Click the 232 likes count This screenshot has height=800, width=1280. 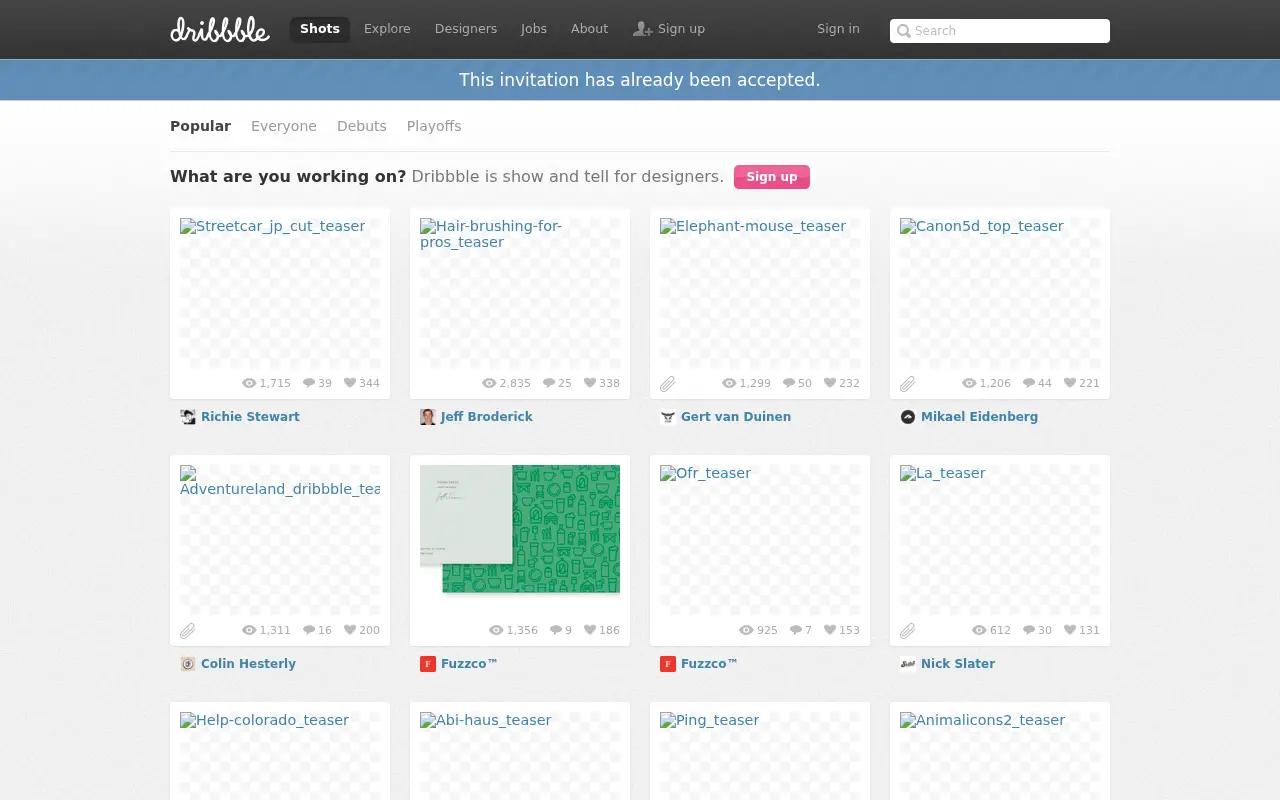pyautogui.click(x=849, y=383)
